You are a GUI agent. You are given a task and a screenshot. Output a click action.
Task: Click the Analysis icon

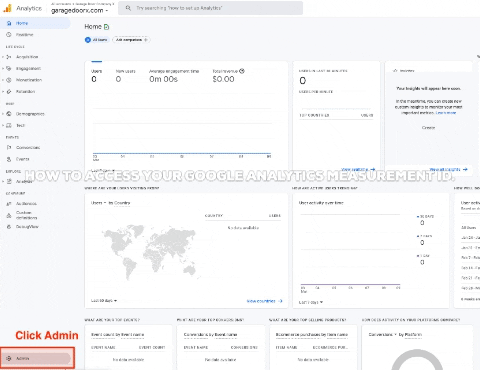(9, 181)
